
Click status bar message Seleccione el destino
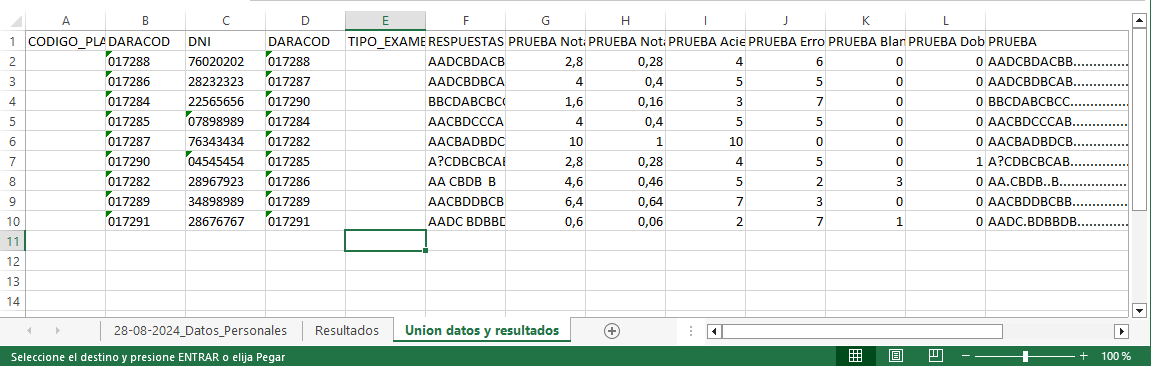[x=148, y=357]
